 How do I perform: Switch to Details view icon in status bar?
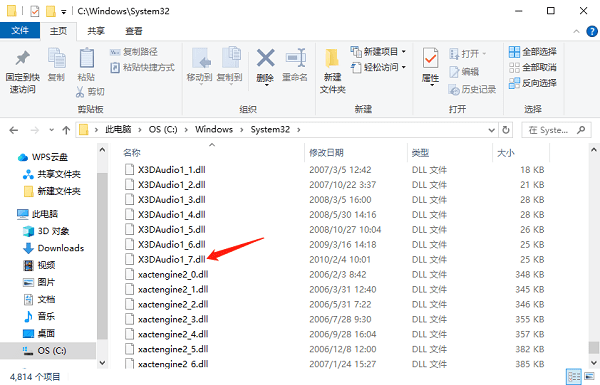(x=574, y=377)
